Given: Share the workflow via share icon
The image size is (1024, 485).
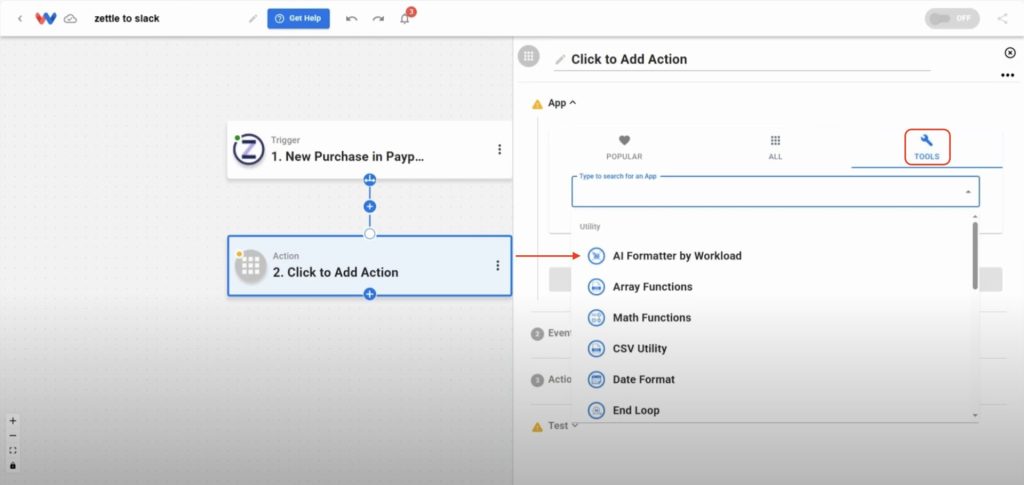Looking at the screenshot, I should pos(1002,18).
